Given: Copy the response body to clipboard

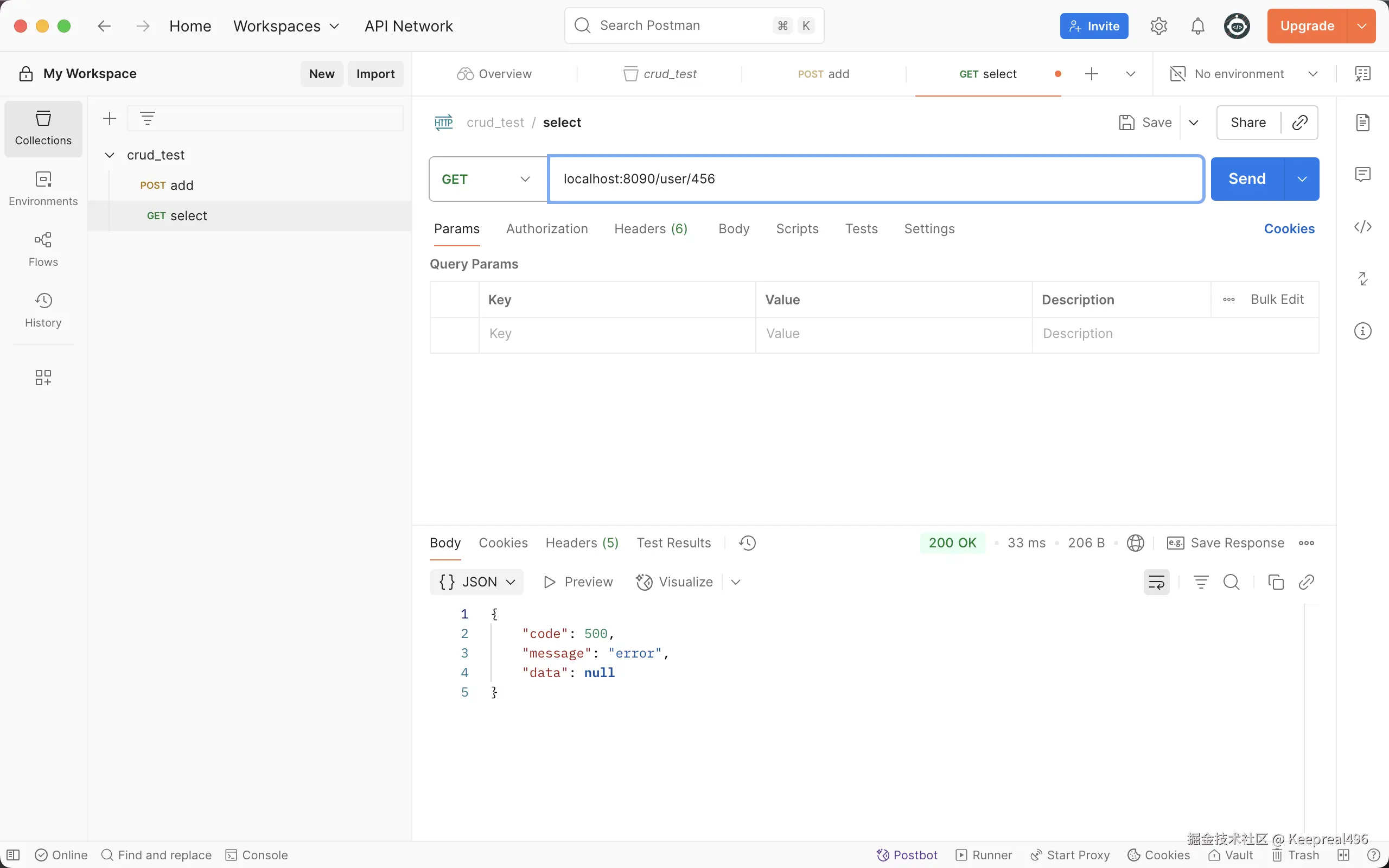Looking at the screenshot, I should click(x=1276, y=582).
